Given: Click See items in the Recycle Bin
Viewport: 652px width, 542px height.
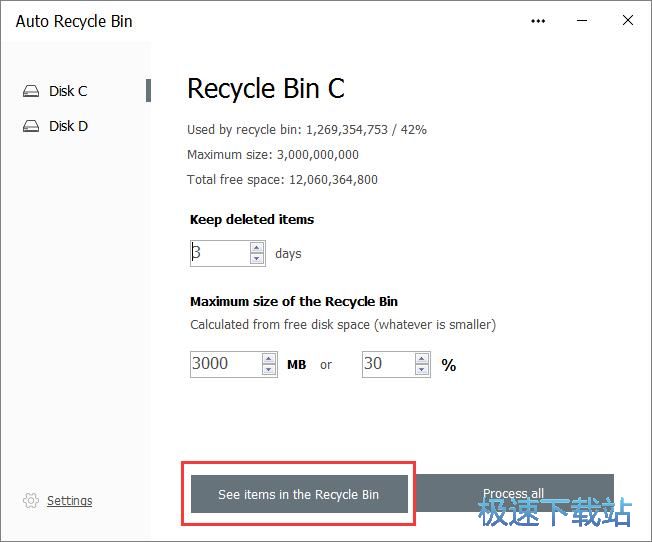Looking at the screenshot, I should 299,494.
